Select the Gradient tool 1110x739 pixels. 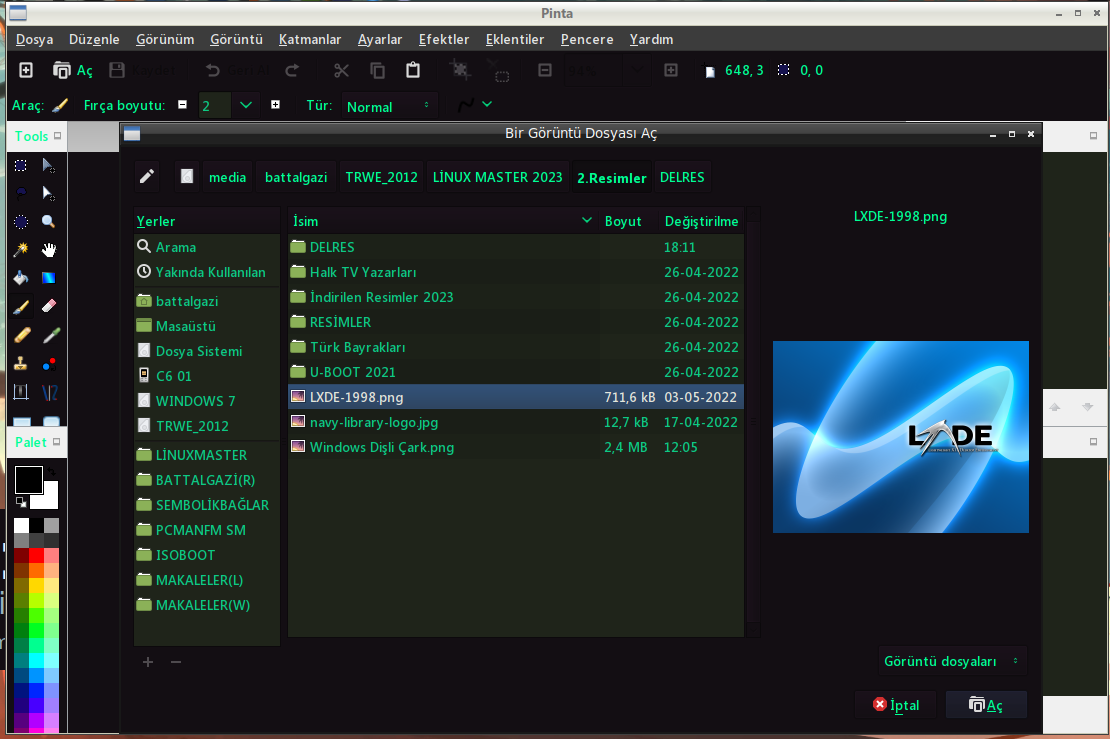[49, 277]
